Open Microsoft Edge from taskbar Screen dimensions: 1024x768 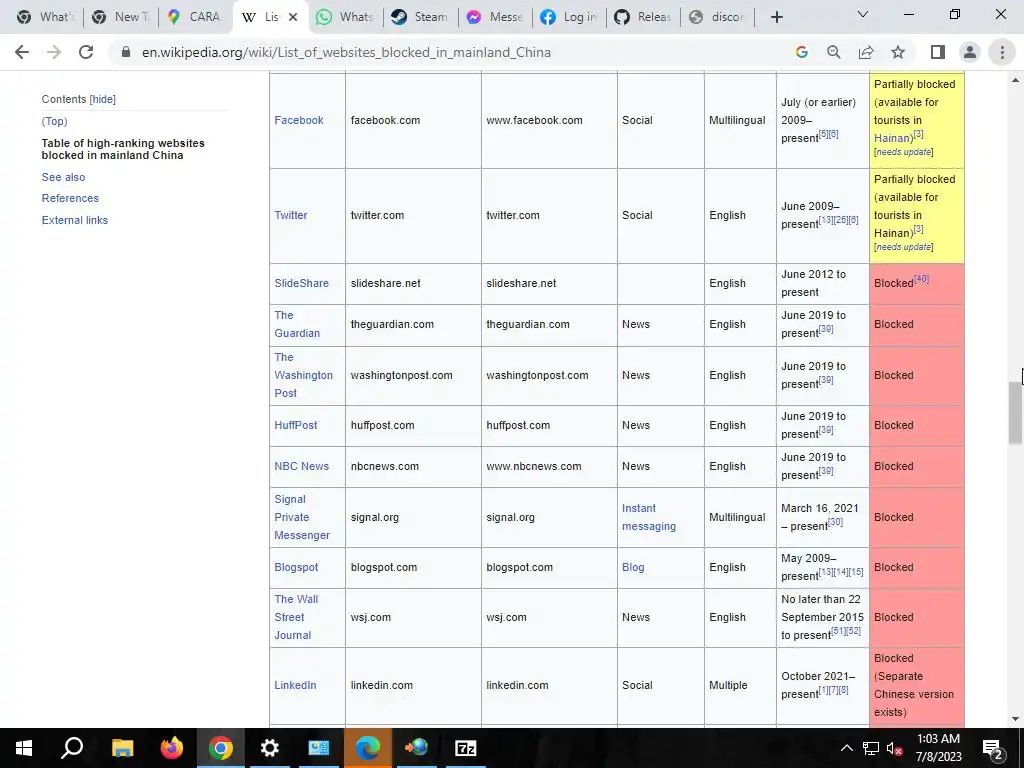[368, 748]
